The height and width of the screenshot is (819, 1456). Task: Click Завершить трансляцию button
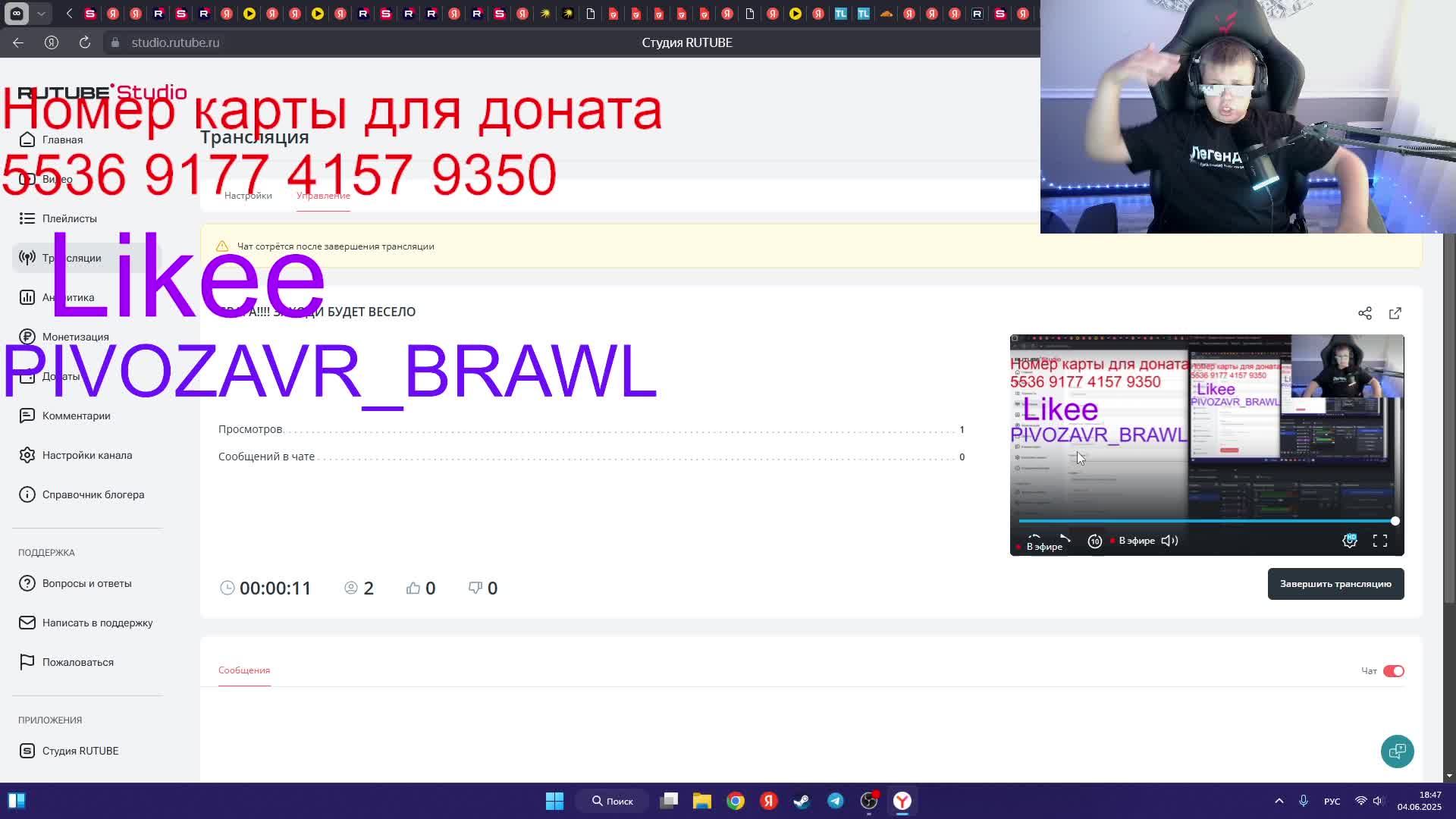point(1335,584)
